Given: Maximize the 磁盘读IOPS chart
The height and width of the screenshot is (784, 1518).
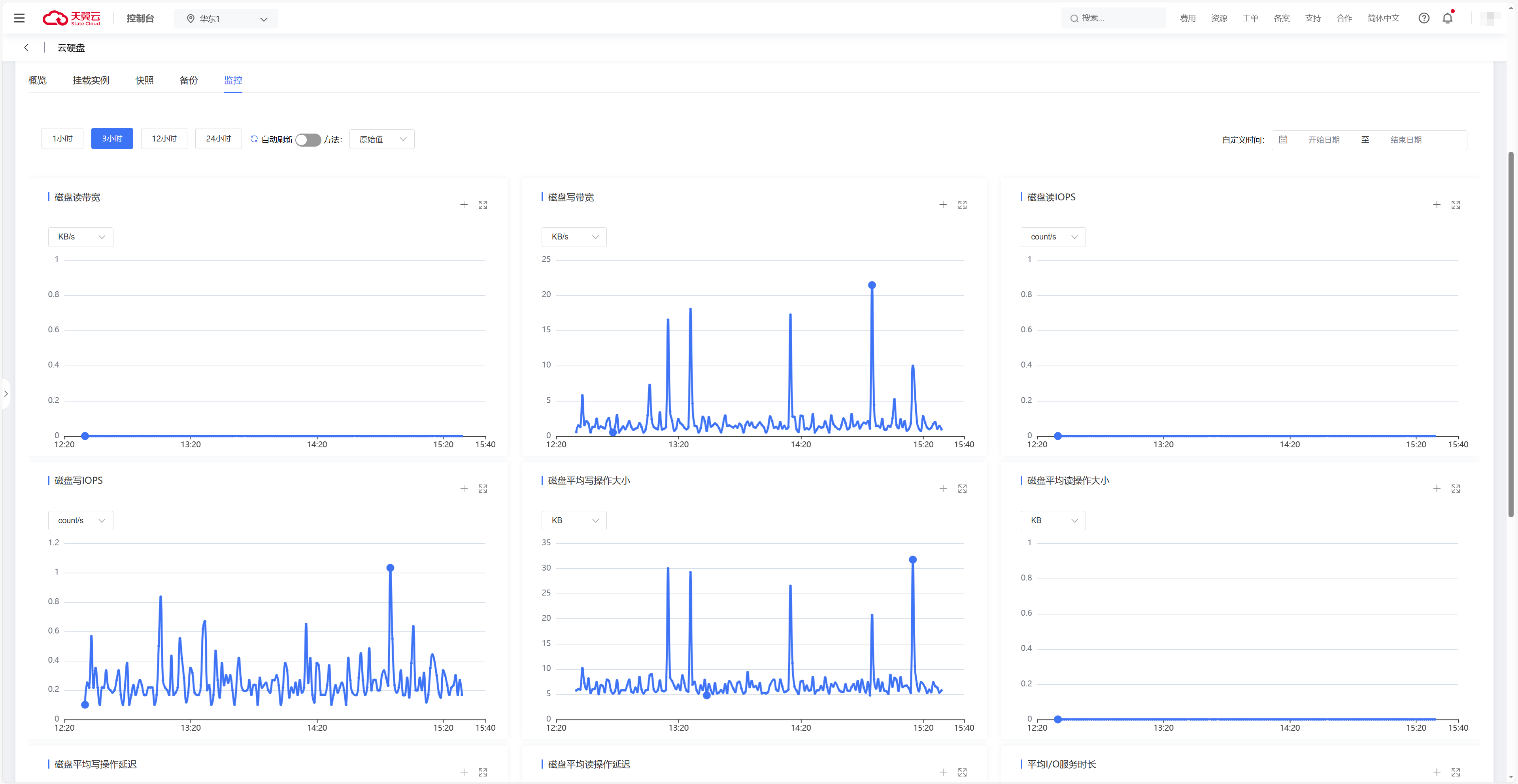Looking at the screenshot, I should (x=1456, y=205).
